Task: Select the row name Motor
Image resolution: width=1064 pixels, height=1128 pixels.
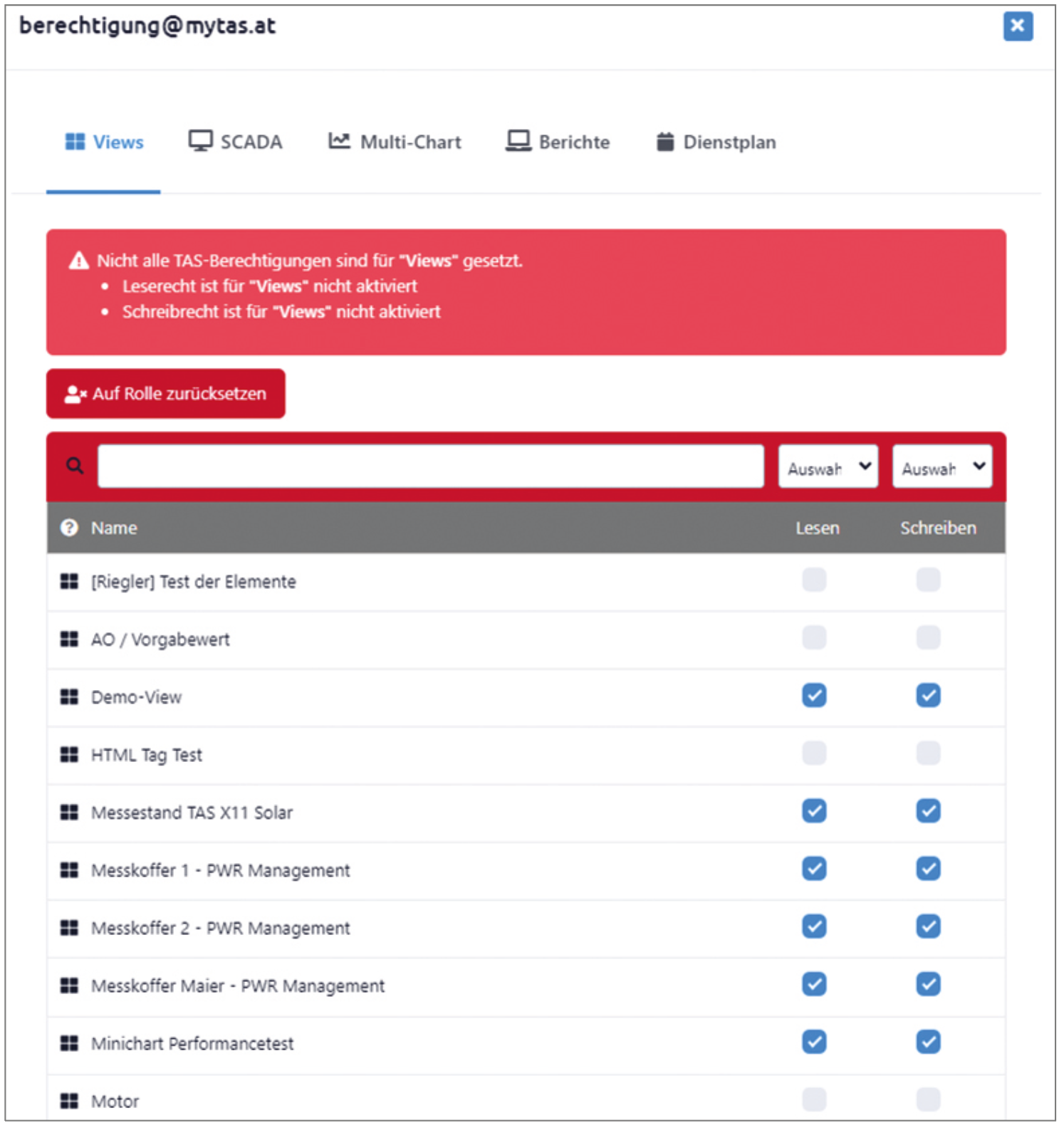Action: click(x=115, y=1102)
